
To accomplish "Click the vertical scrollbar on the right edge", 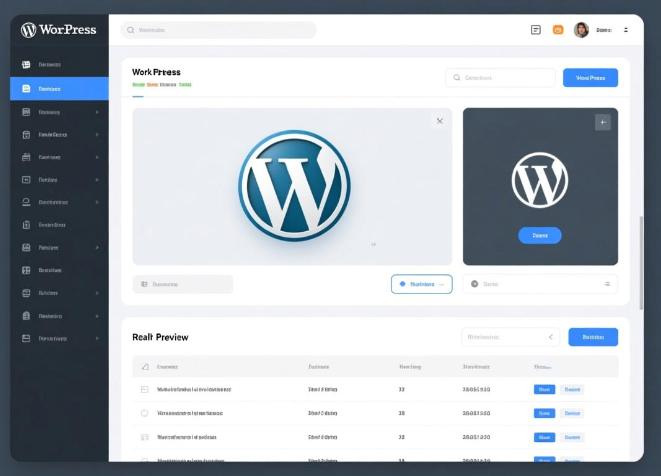I will (641, 263).
